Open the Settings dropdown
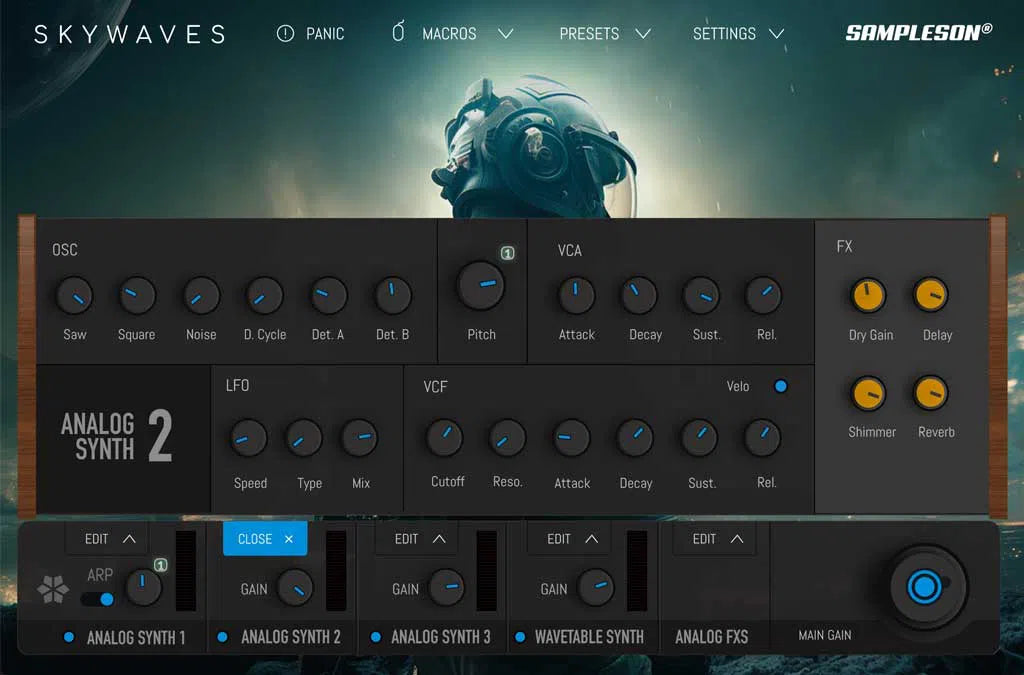The height and width of the screenshot is (675, 1024). click(738, 33)
